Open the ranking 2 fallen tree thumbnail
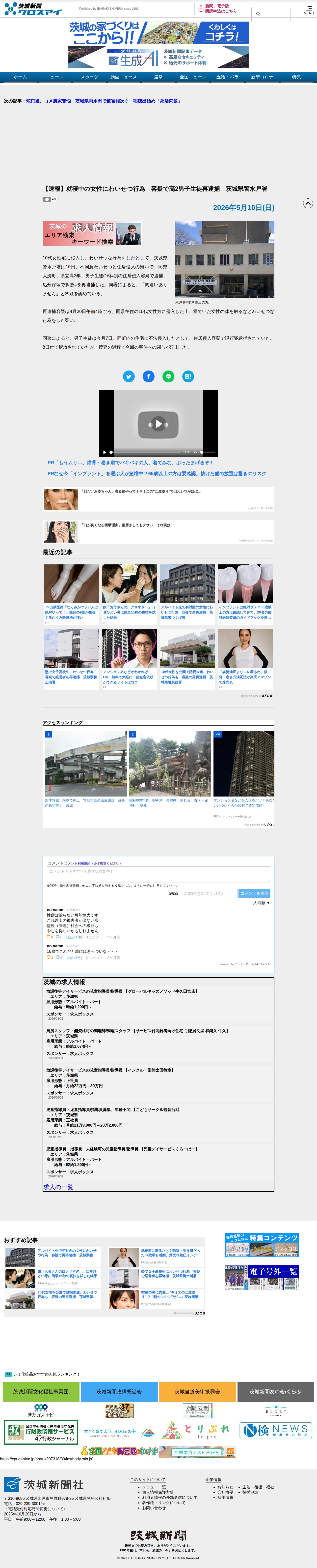Image resolution: width=317 pixels, height=1568 pixels. click(x=170, y=764)
